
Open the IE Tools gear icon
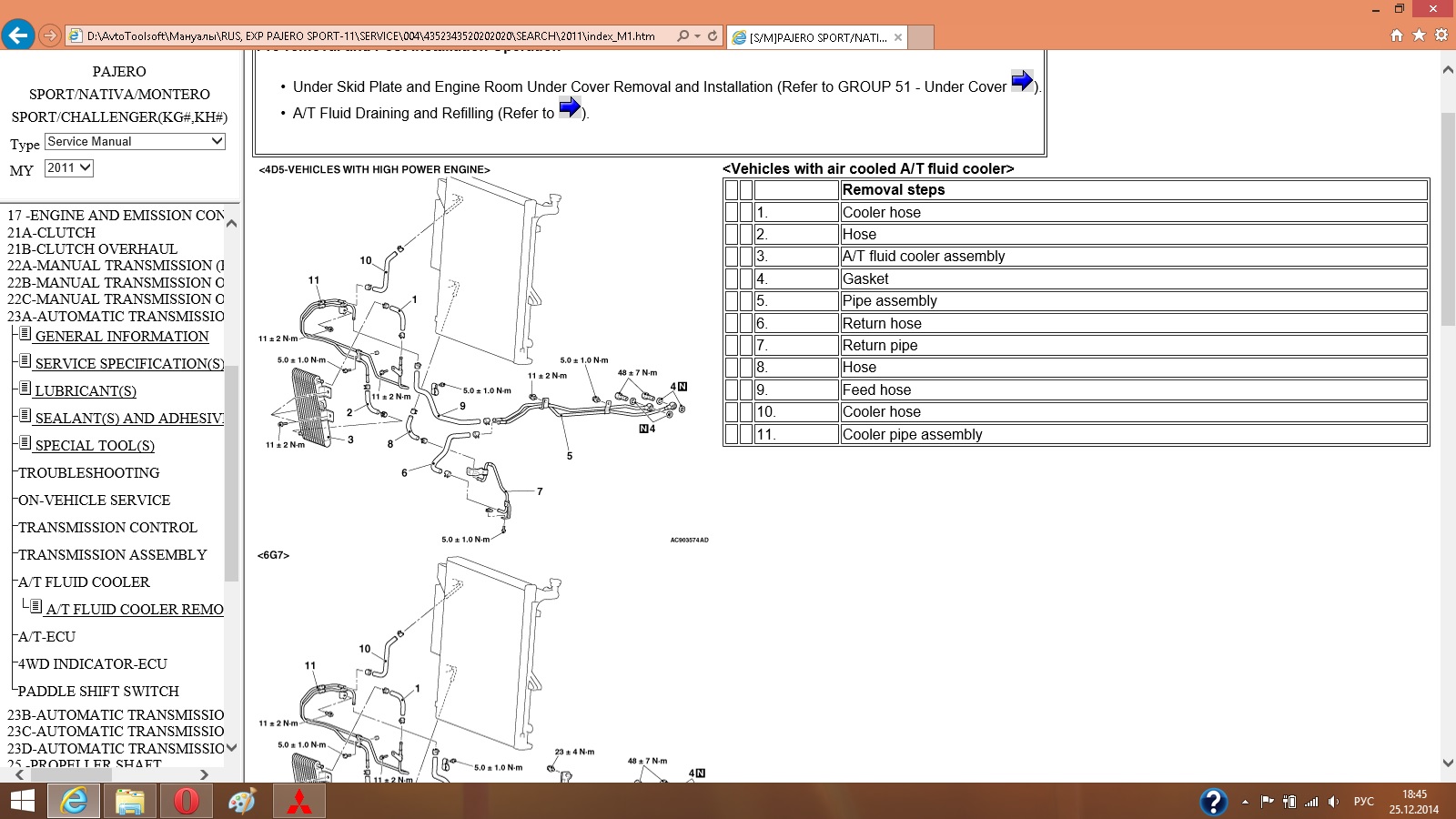1441,35
